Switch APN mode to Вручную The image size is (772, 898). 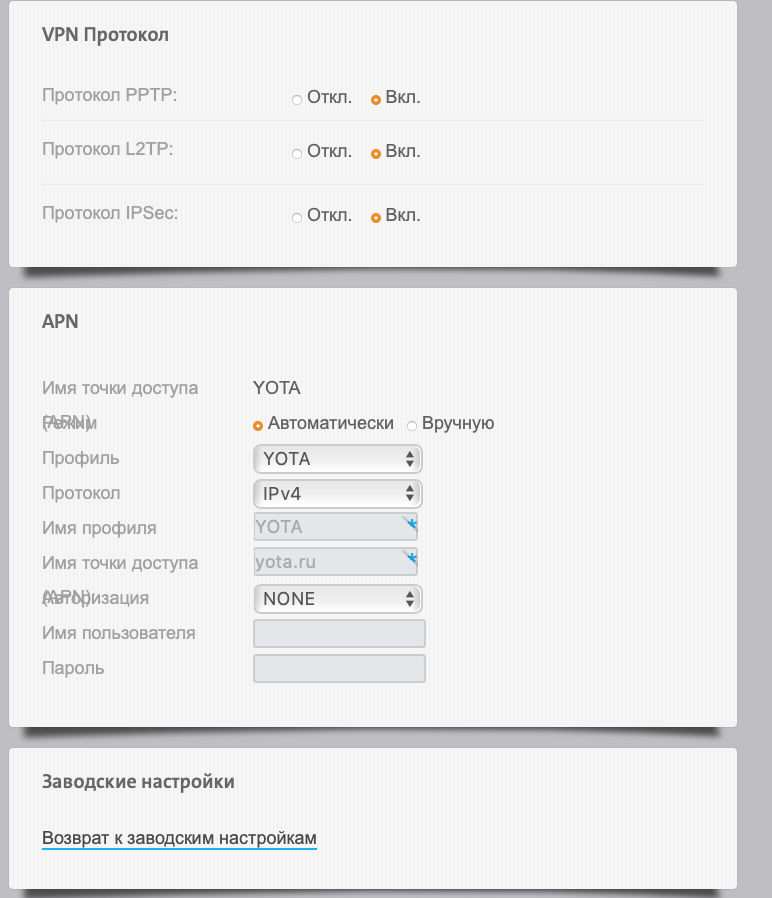click(412, 425)
